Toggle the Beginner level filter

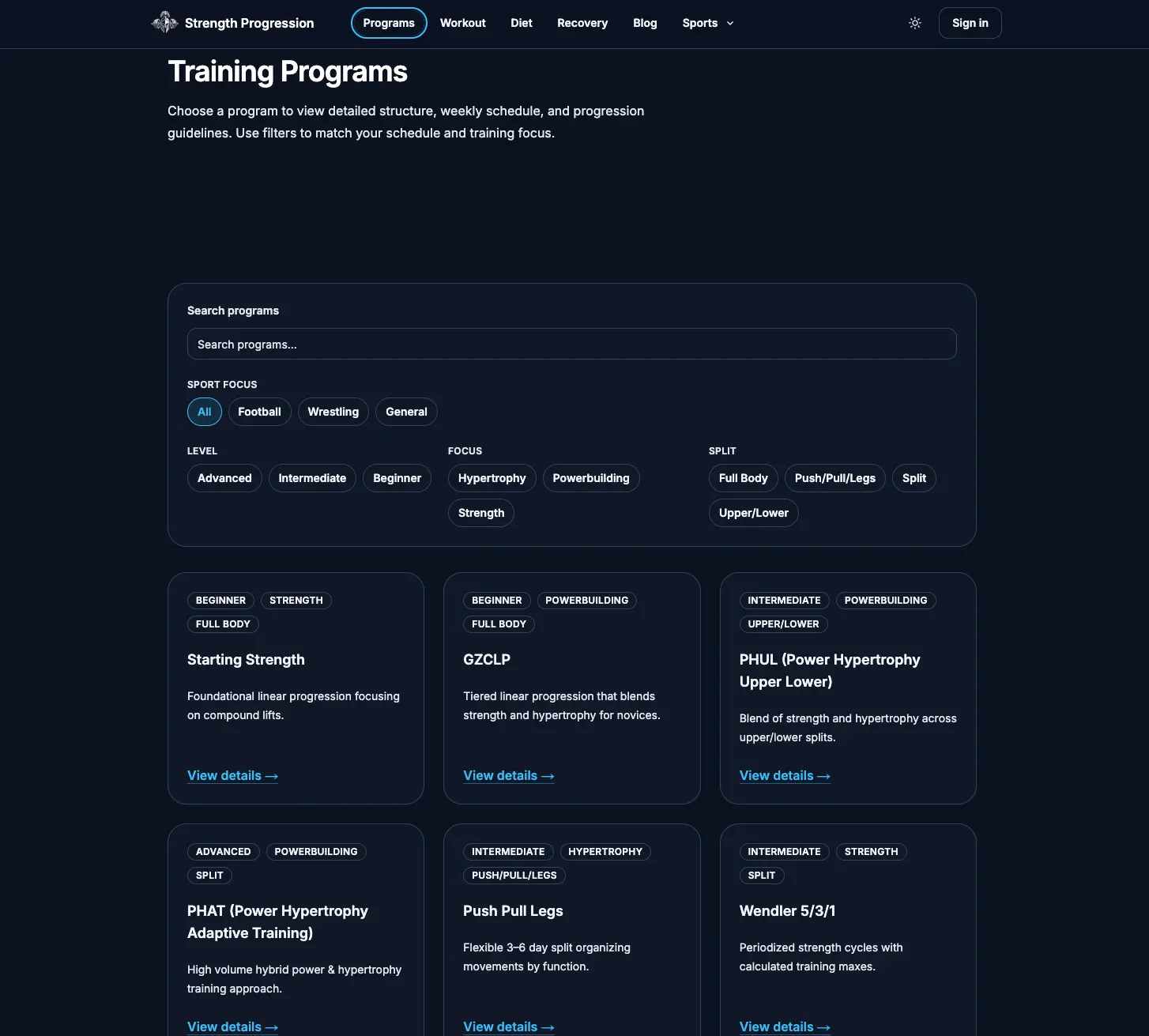click(x=397, y=478)
